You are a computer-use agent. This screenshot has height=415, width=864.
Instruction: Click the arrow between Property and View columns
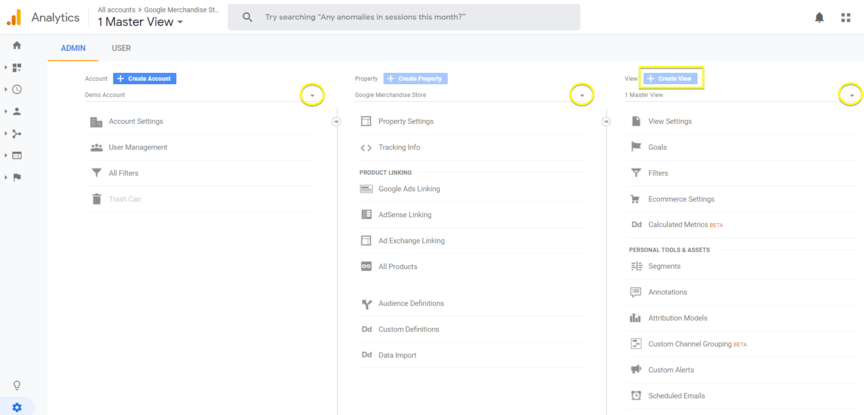(606, 121)
